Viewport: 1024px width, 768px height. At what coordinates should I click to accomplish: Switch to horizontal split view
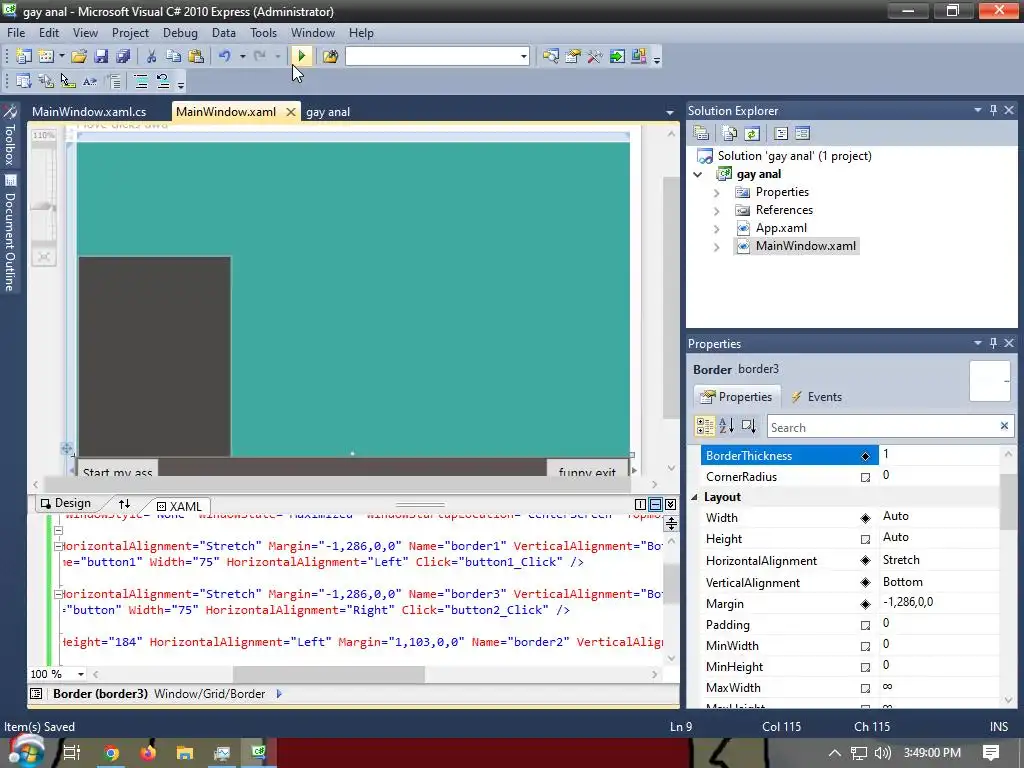coord(655,504)
